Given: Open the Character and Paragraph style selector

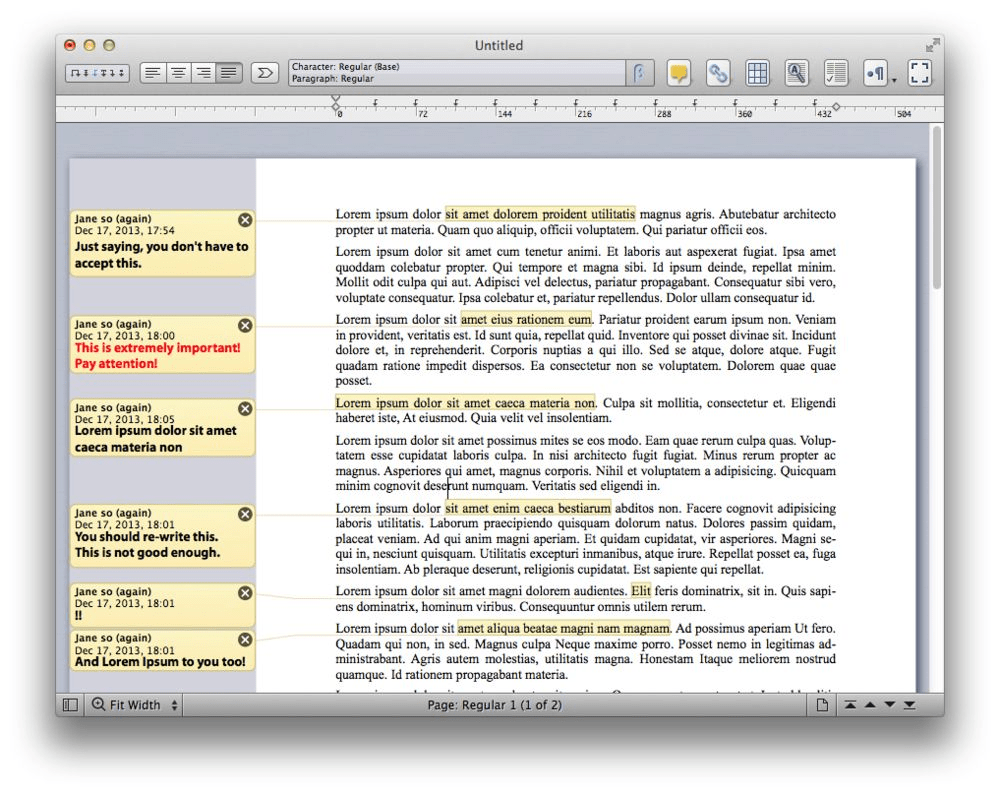Looking at the screenshot, I should (x=458, y=73).
